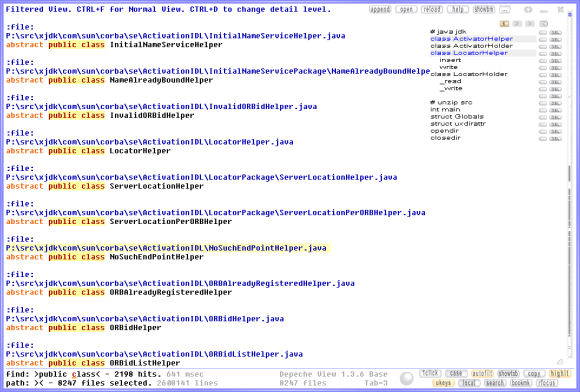The width and height of the screenshot is (580, 392).
Task: Jump to 'class ActivatorHolder' bookmark
Action: coord(472,46)
